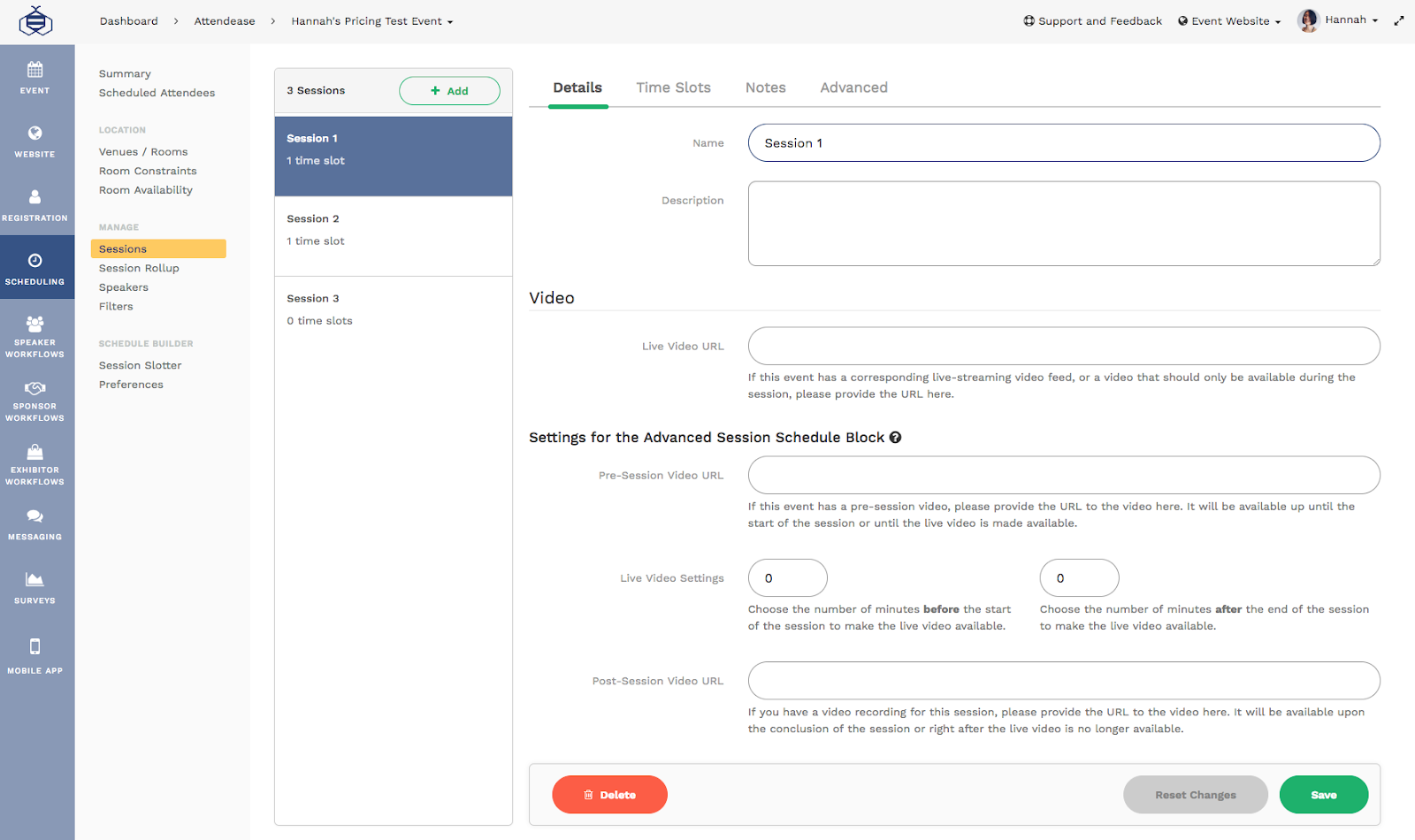Screen dimensions: 1415x840
Task: Save the session changes
Action: click(1323, 794)
